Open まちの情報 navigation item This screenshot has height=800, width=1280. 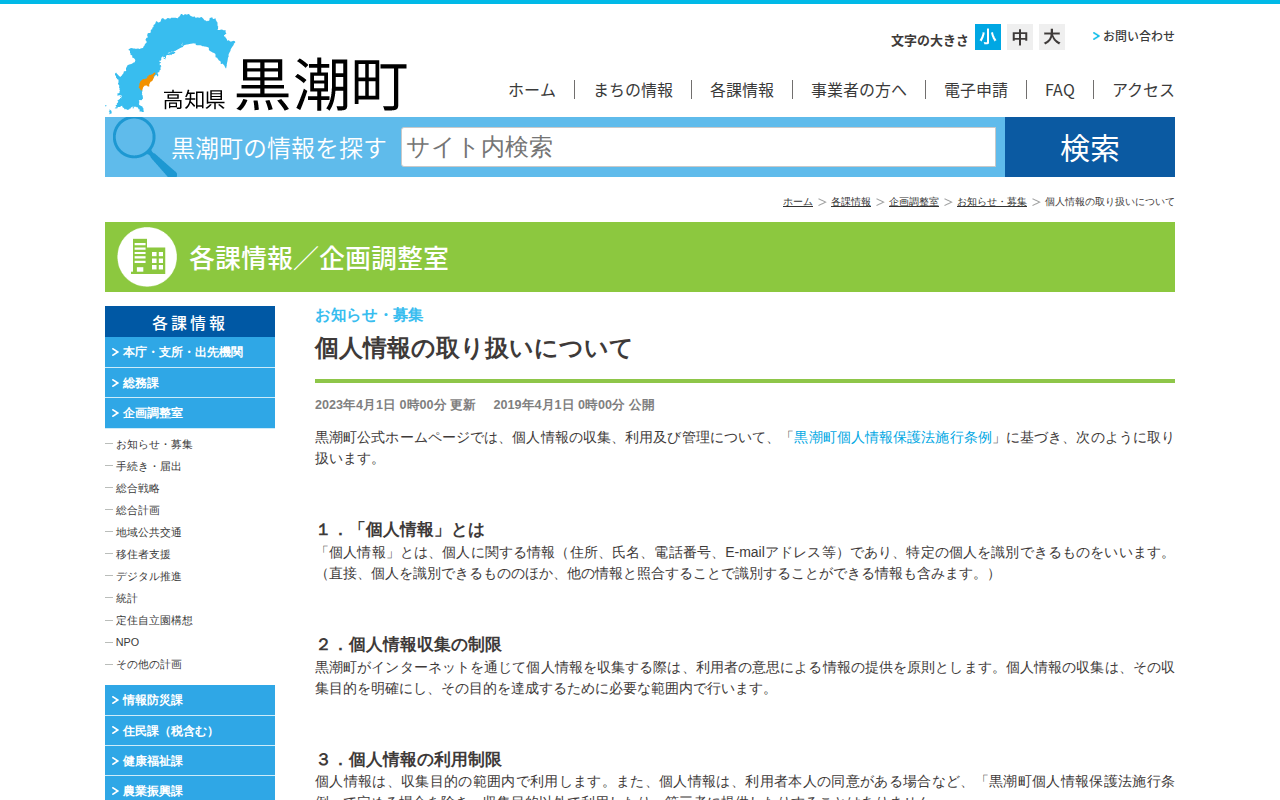633,90
